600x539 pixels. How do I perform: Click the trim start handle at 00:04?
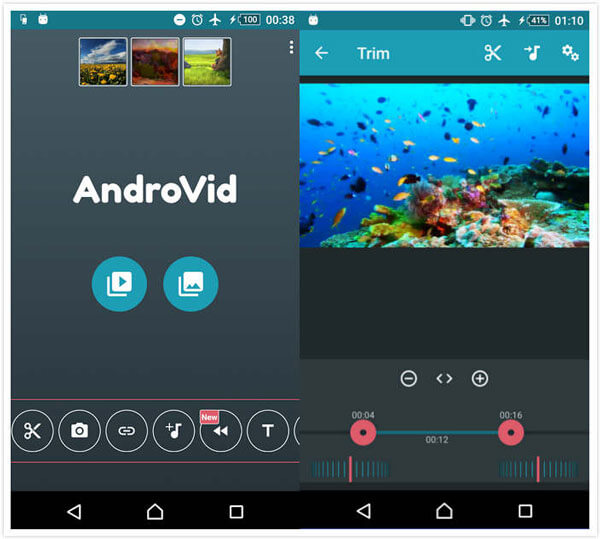click(363, 432)
